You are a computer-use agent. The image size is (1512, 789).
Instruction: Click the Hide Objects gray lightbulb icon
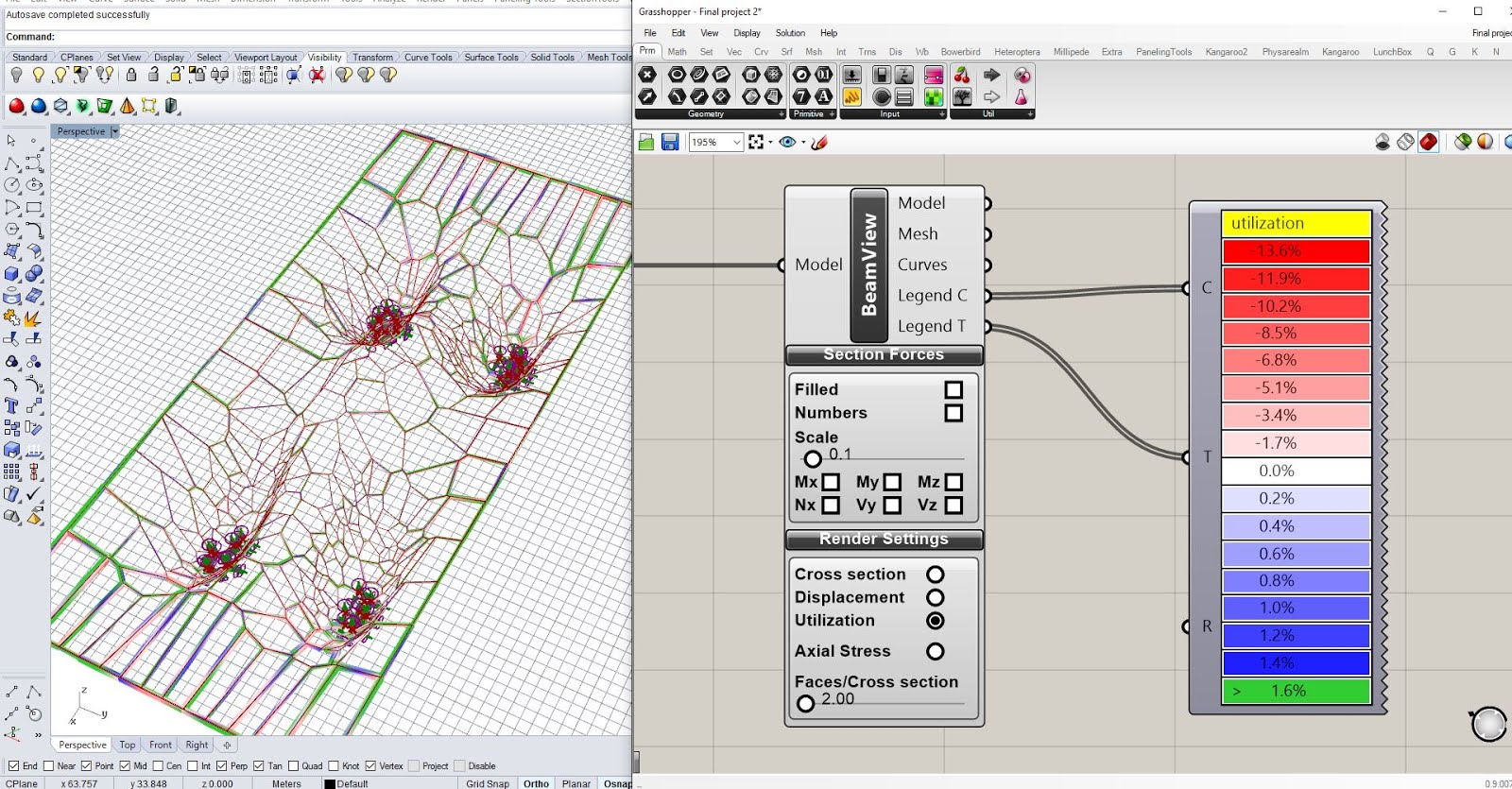point(16,76)
